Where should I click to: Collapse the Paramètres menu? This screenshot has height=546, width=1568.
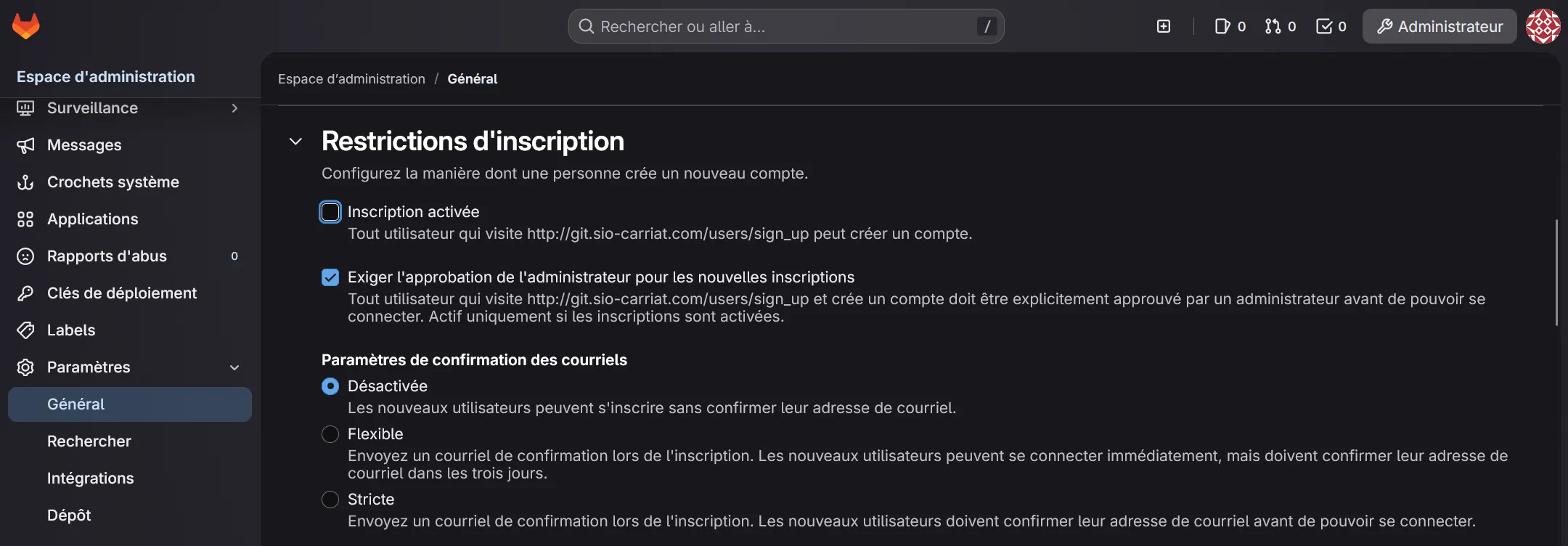tap(234, 367)
